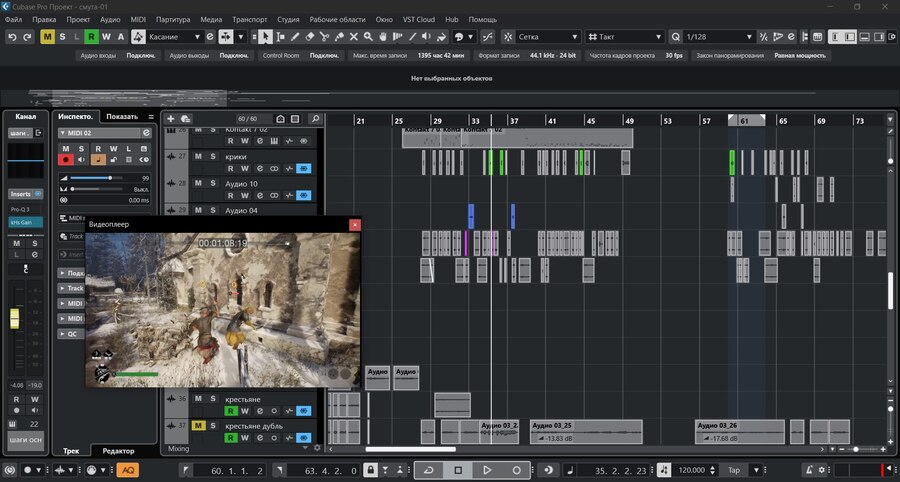Click the Play button in transport
900x482 pixels.
coord(487,470)
